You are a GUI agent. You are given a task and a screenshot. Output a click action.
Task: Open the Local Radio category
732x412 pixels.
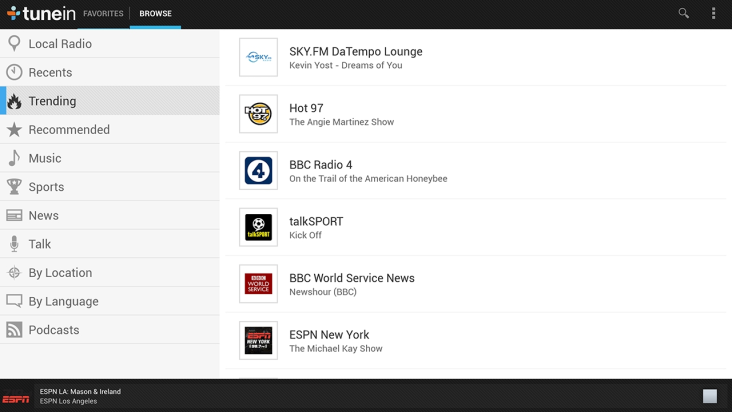tap(110, 43)
